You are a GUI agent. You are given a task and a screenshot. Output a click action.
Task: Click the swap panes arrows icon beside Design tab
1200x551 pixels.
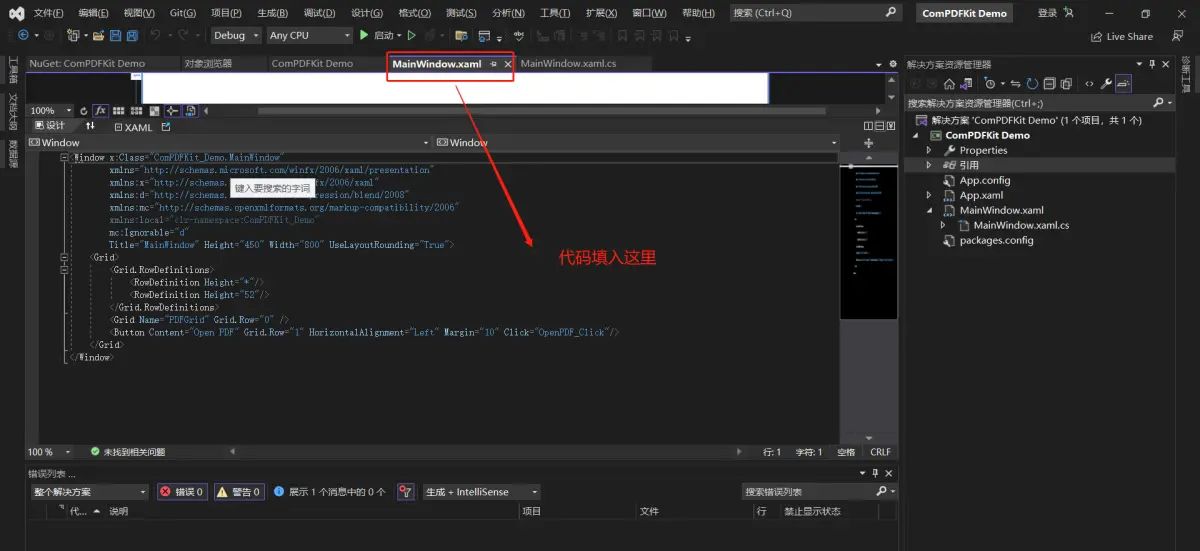pos(90,126)
